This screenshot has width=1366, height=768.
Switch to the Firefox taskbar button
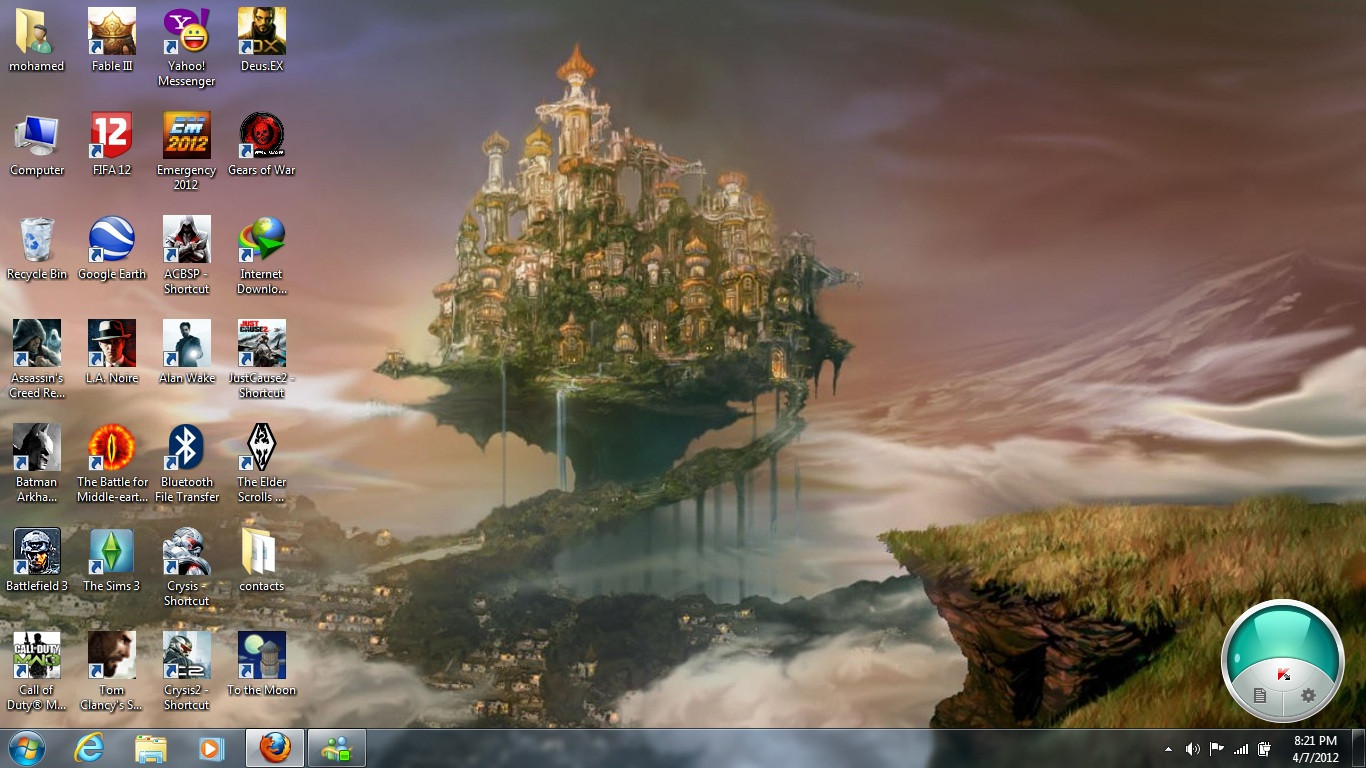[275, 748]
